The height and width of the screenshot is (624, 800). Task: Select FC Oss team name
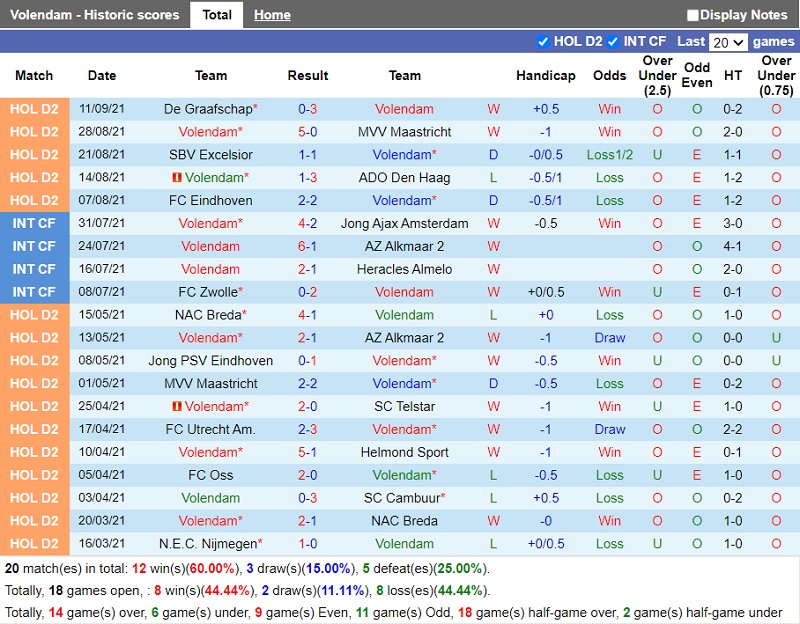[211, 476]
